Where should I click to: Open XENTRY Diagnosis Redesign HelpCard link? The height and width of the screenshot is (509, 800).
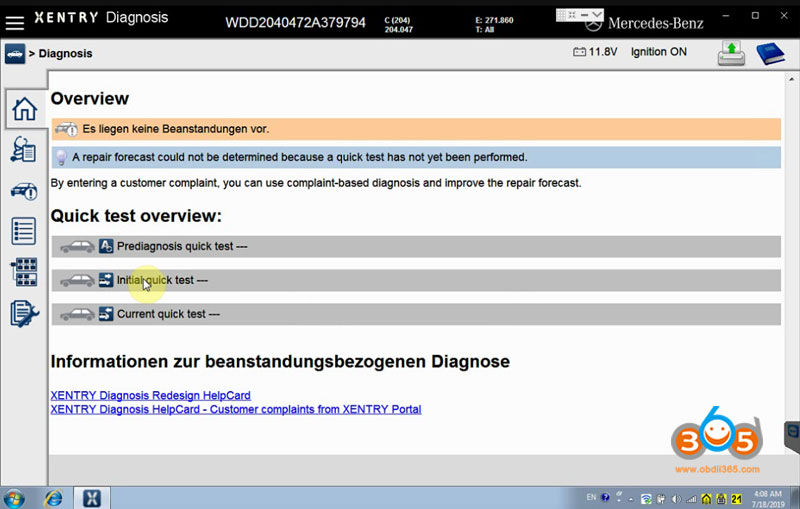tap(151, 395)
